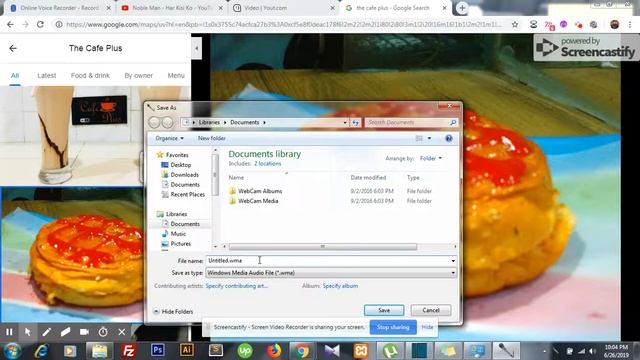
Task: Select the Screencastify eraser tool
Action: [65, 332]
